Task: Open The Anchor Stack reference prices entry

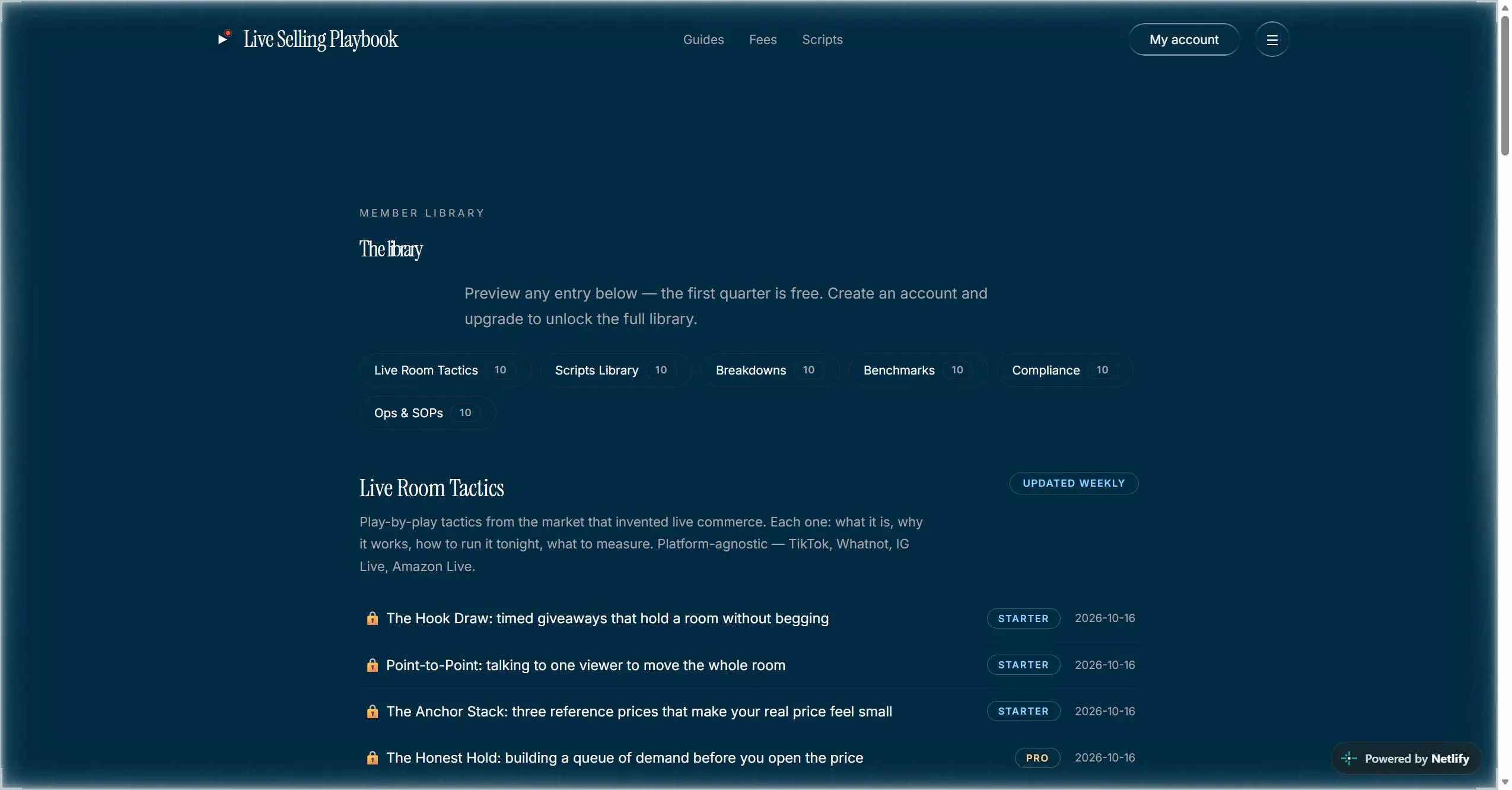Action: tap(639, 712)
